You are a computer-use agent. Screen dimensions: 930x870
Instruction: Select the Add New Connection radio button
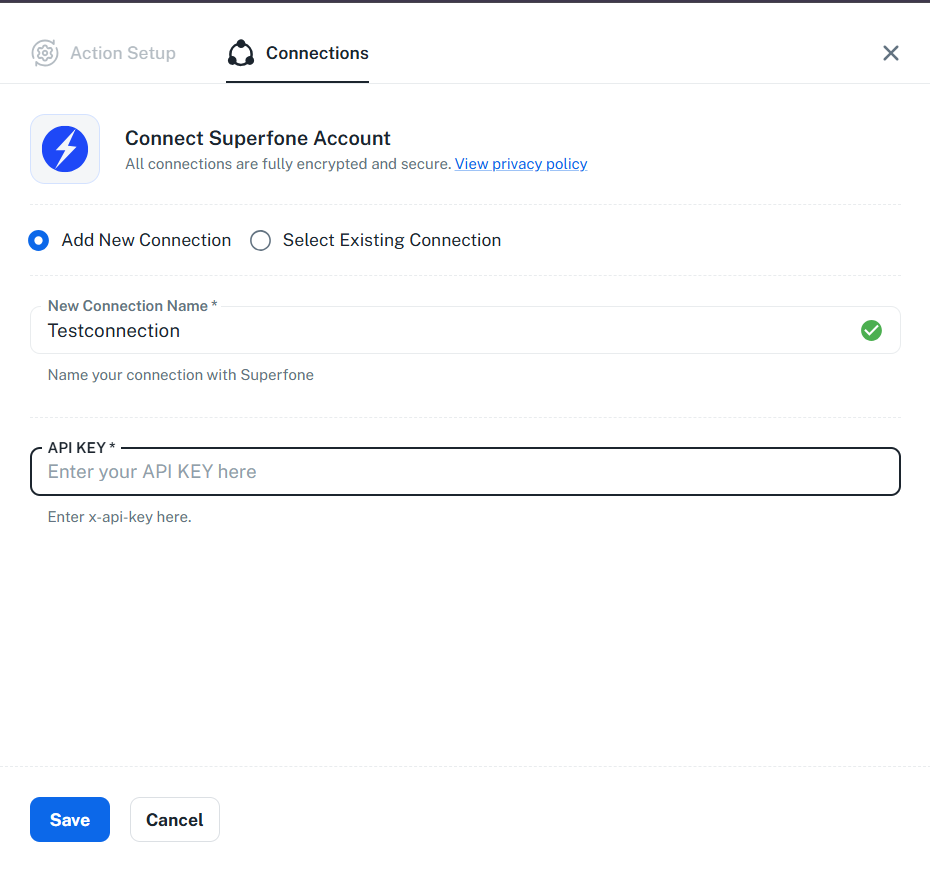pyautogui.click(x=39, y=240)
